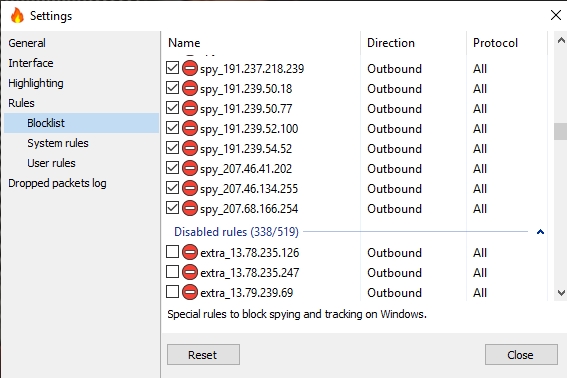Enable the extra_13.78.235.247 rule checkbox
Screen dimensions: 567x378
click(x=172, y=272)
